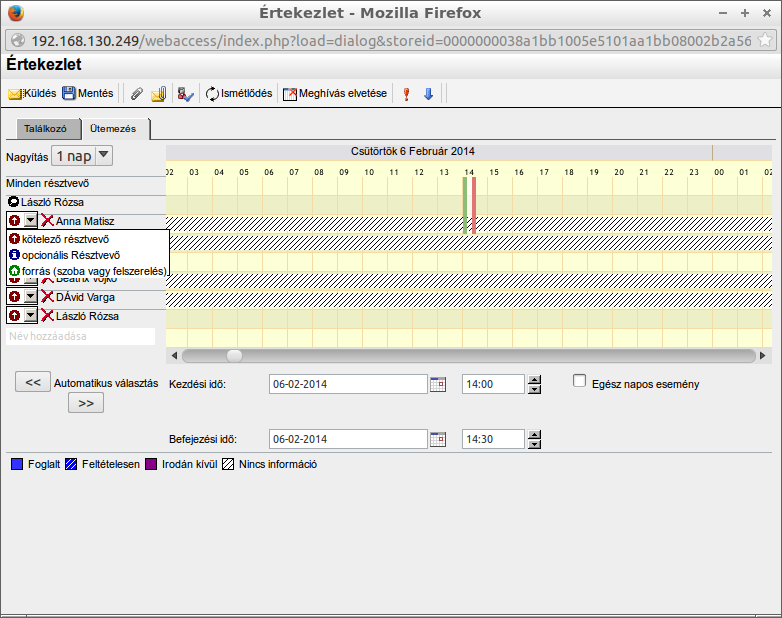The height and width of the screenshot is (618, 782).
Task: Click the Ismétlődés toolbar label
Action: [246, 93]
